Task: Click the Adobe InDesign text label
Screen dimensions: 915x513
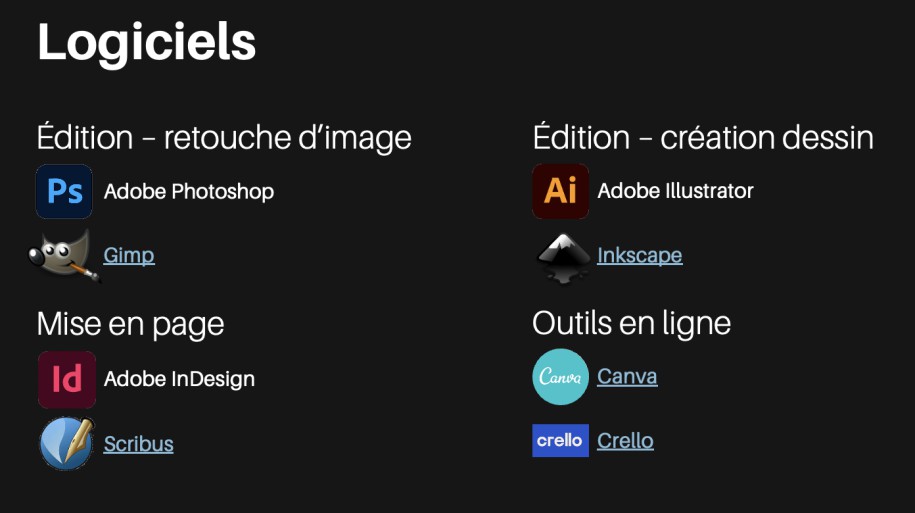Action: pos(179,379)
